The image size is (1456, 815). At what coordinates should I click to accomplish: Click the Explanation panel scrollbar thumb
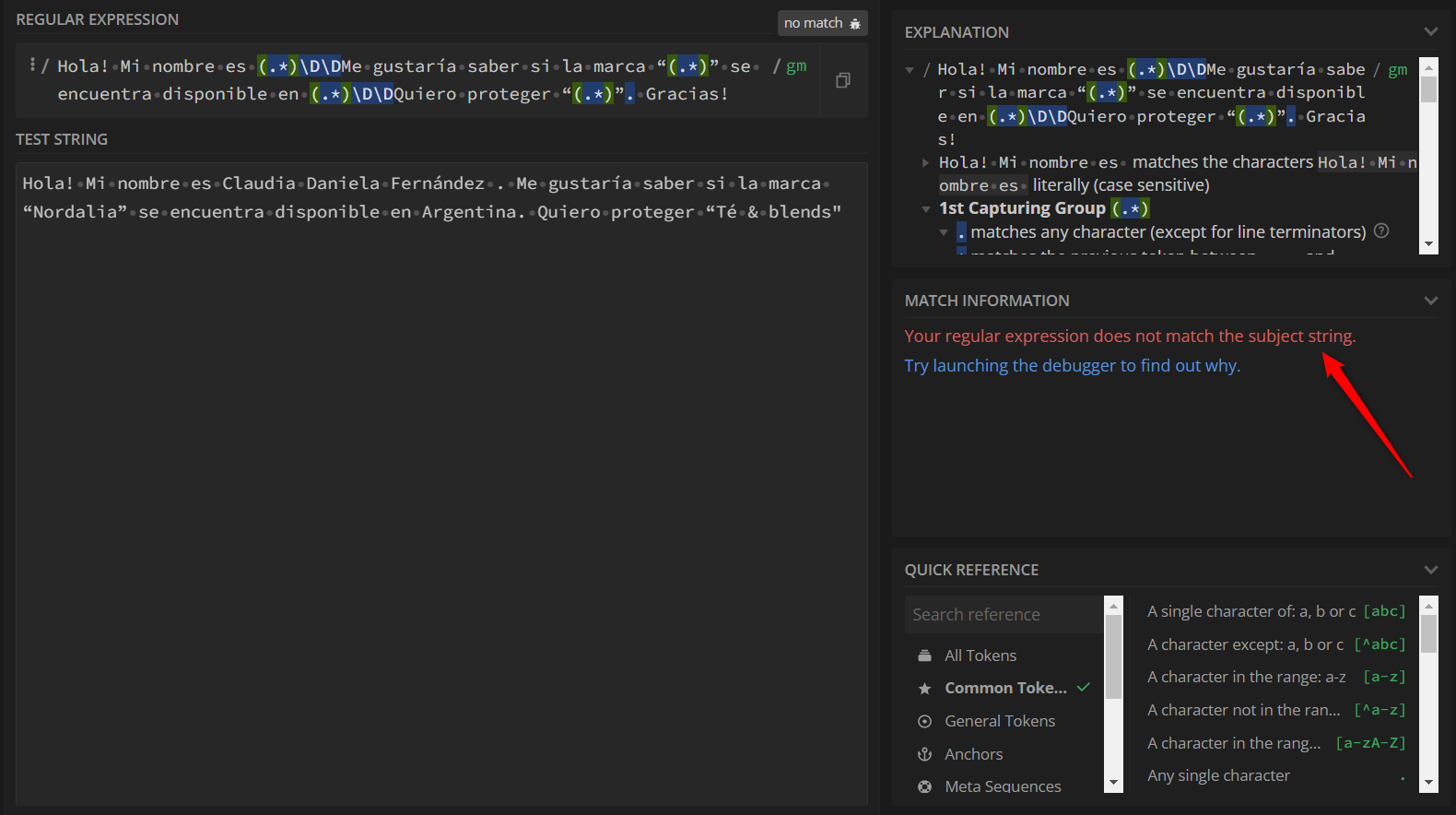[x=1428, y=89]
